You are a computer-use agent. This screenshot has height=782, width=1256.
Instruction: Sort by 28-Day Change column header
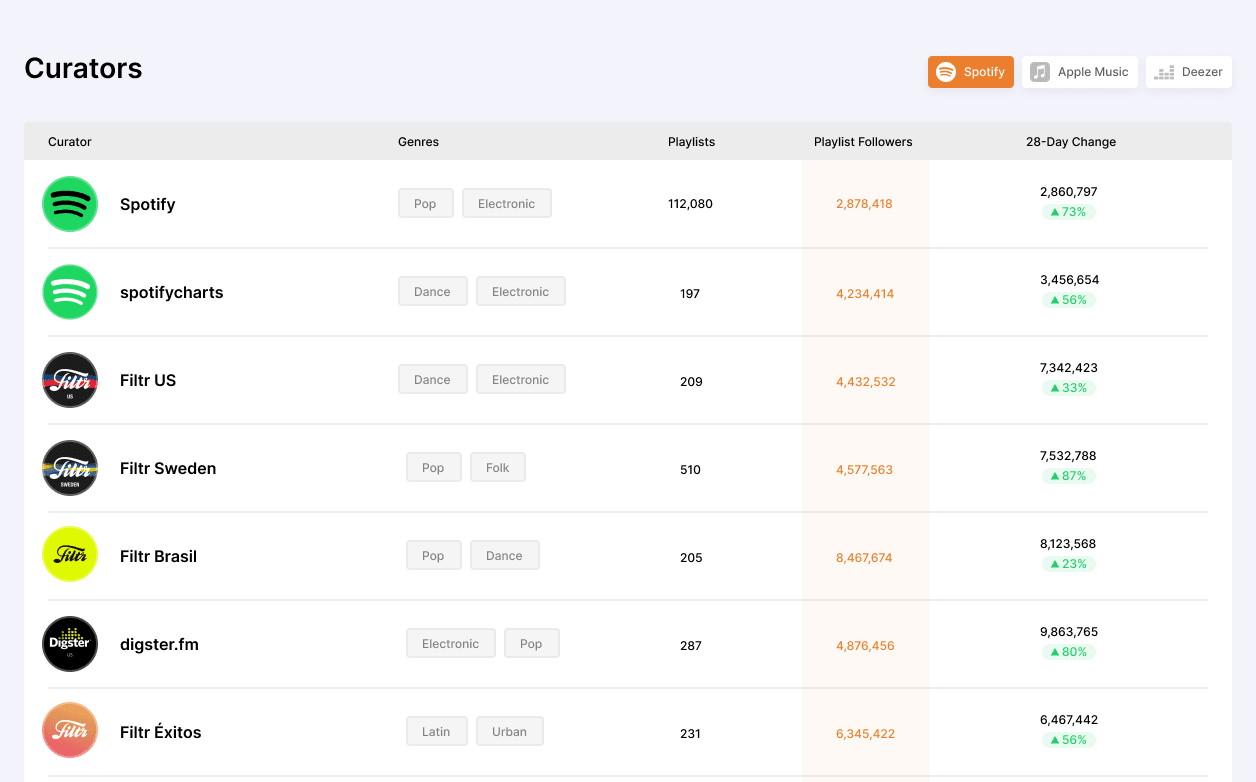(x=1071, y=142)
